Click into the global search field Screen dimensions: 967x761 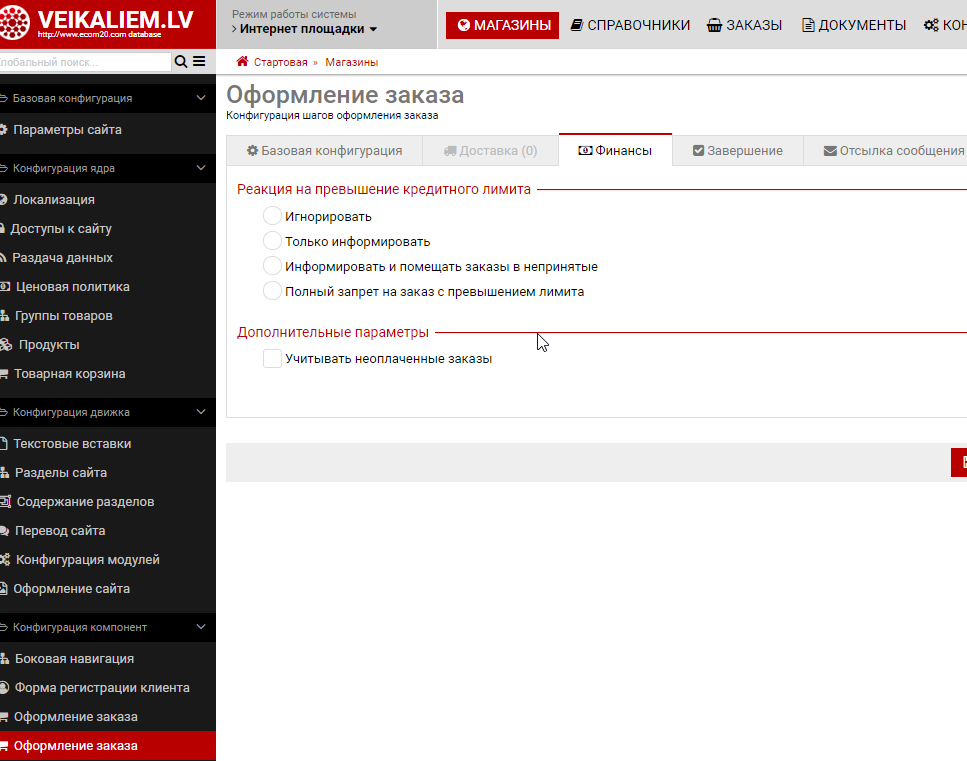click(x=85, y=62)
